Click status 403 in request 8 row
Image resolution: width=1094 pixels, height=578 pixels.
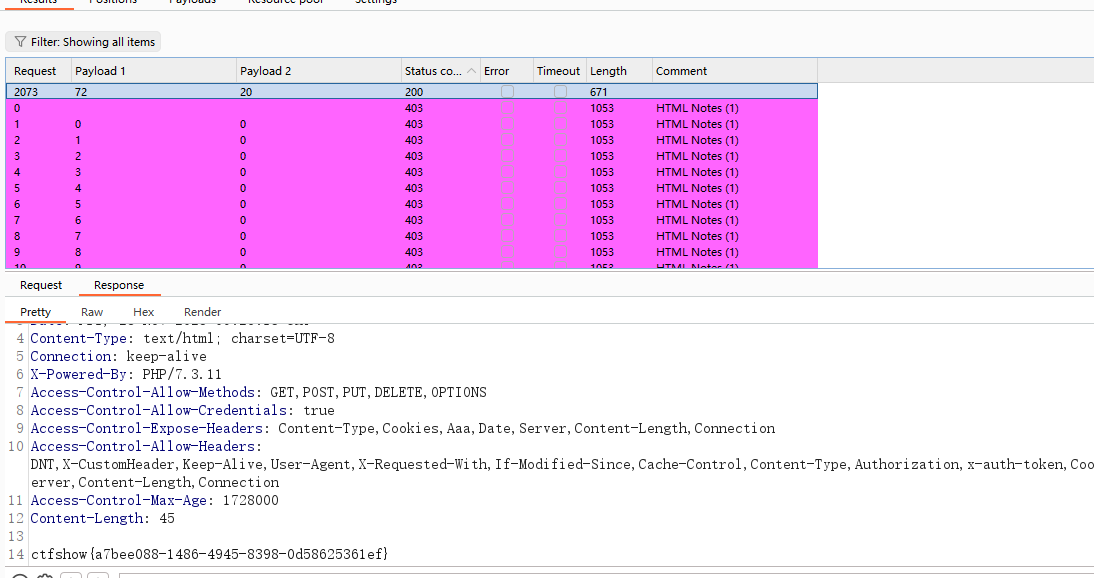coord(414,236)
